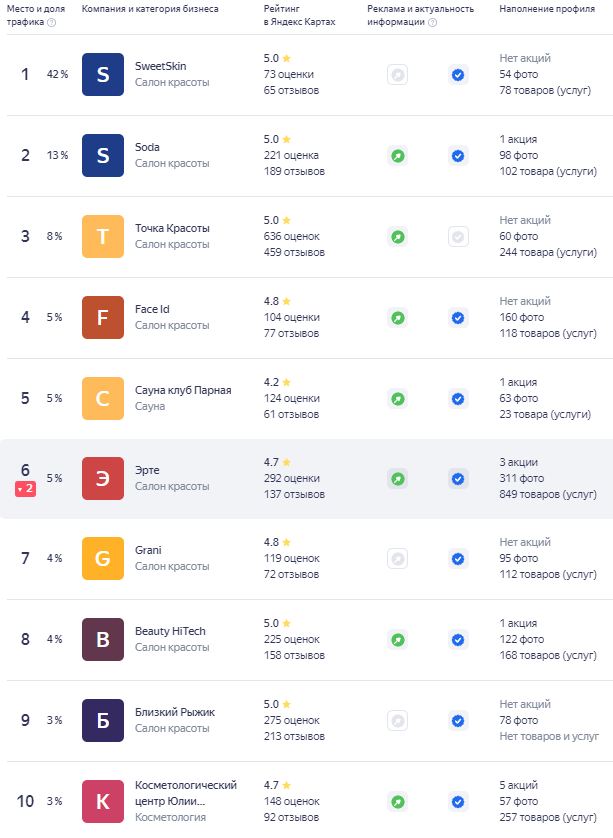Click the help icon beside "Реклама и актуальность информации"
The width and height of the screenshot is (613, 838).
pos(432,21)
